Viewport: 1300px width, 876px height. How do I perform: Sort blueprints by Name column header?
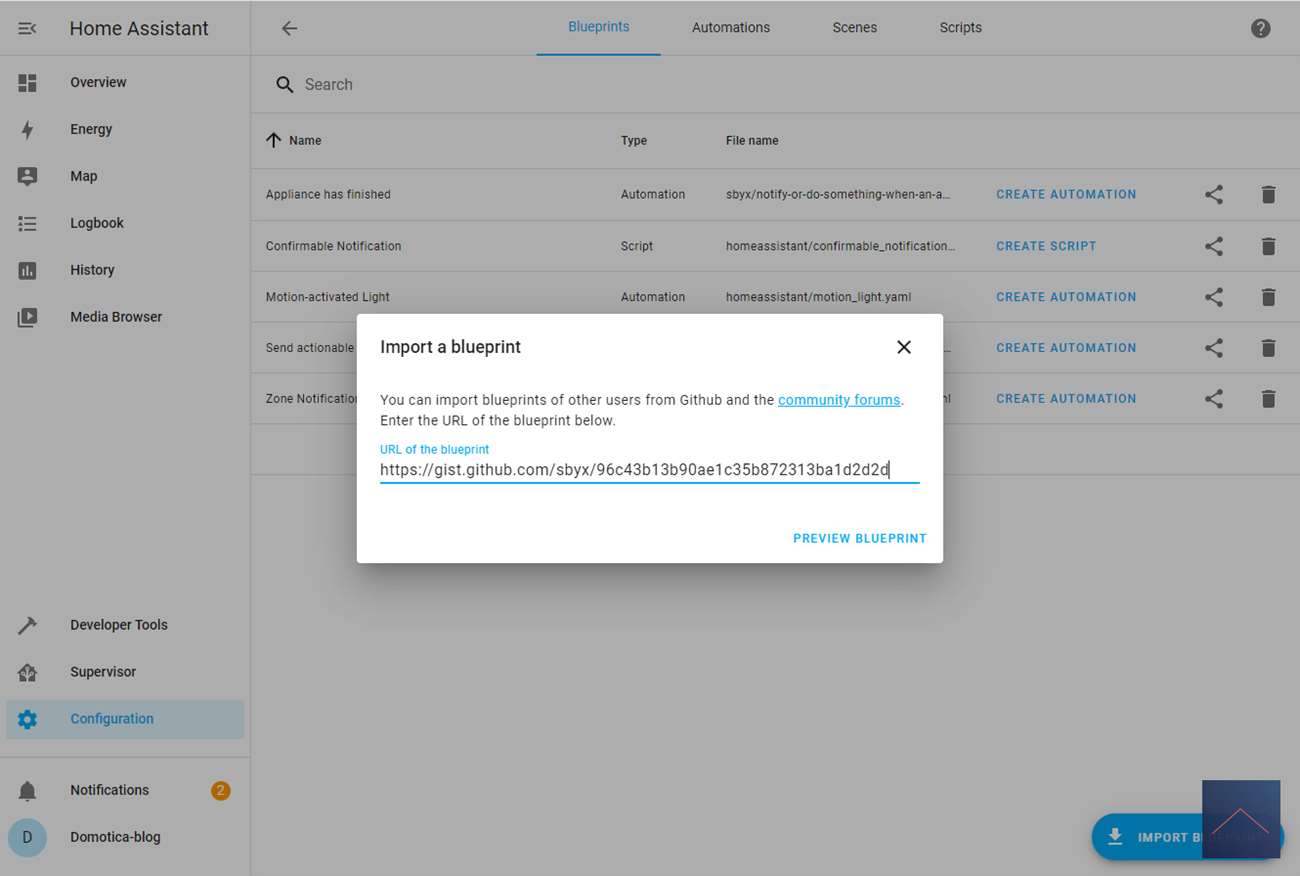(x=304, y=141)
